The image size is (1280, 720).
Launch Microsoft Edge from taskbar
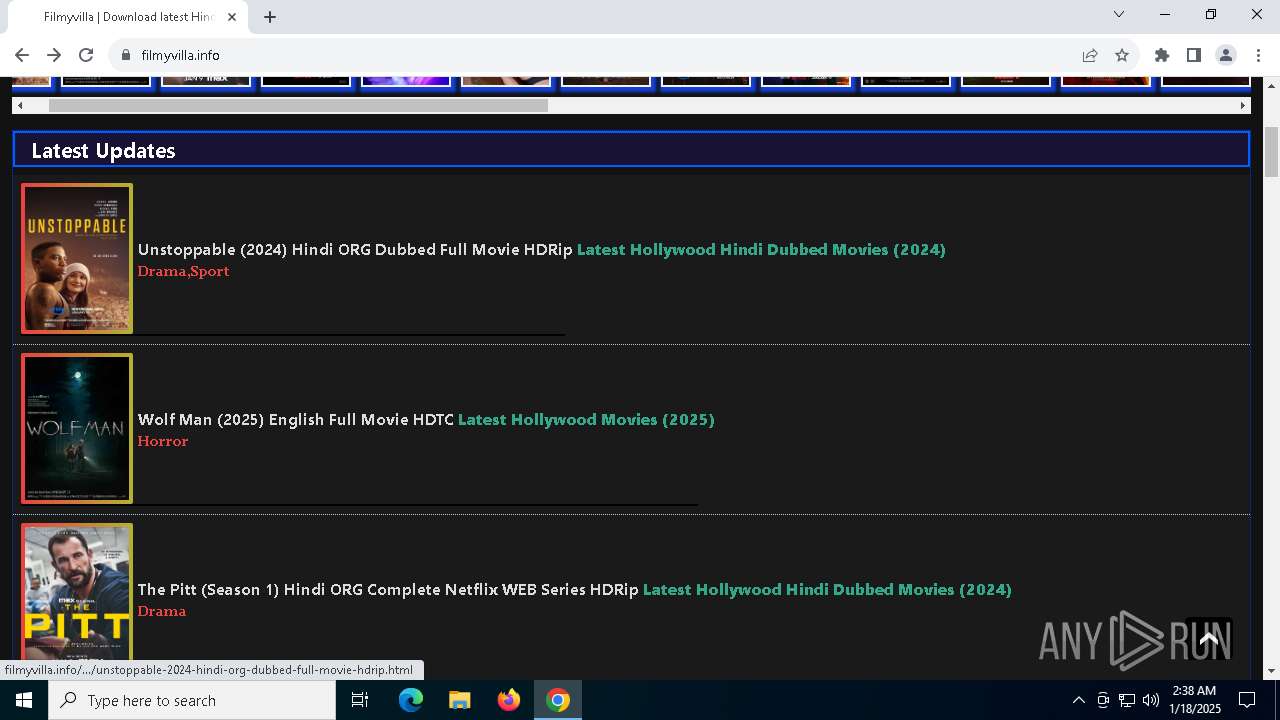click(x=411, y=700)
